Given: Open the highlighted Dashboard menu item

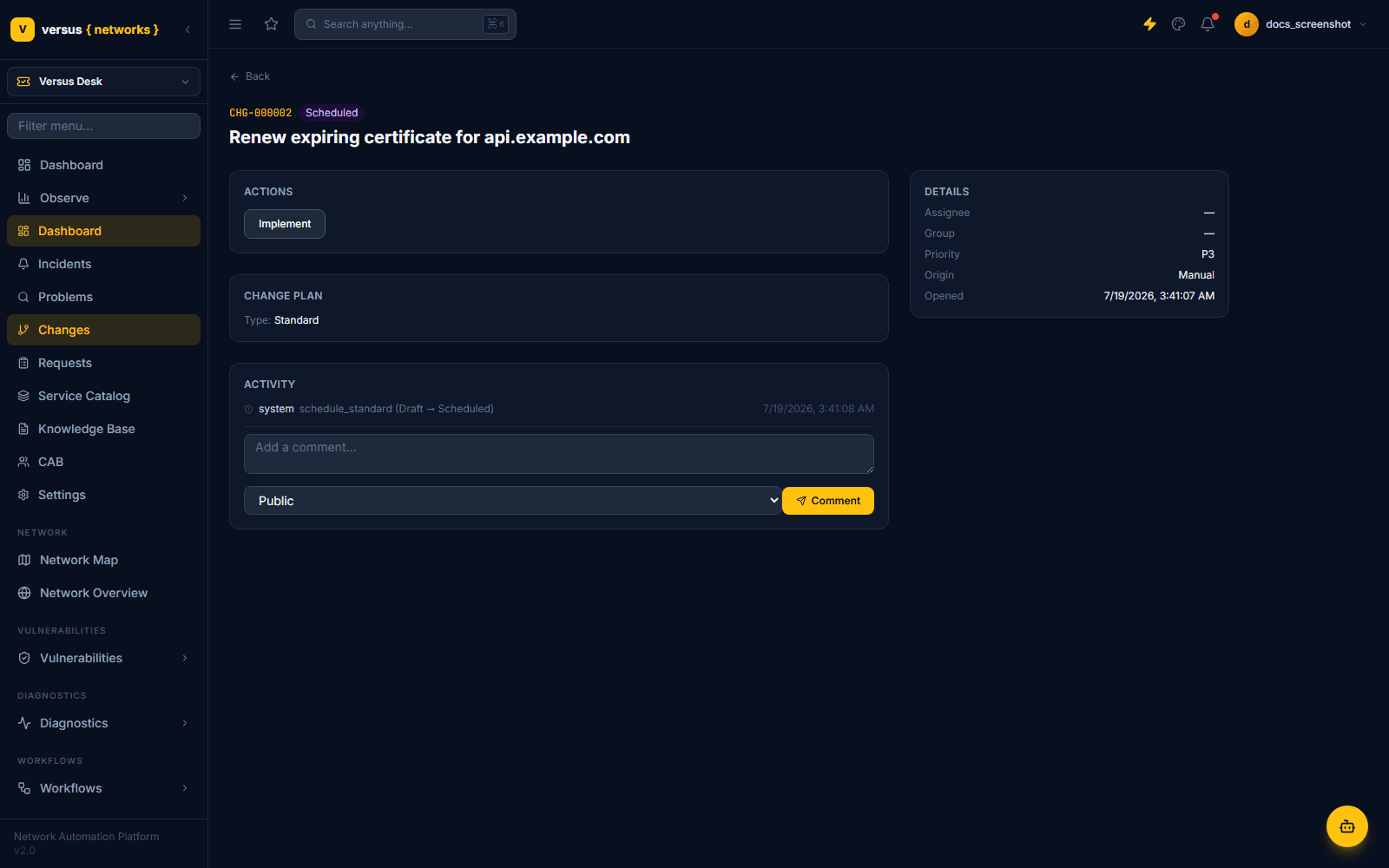Looking at the screenshot, I should click(x=103, y=231).
